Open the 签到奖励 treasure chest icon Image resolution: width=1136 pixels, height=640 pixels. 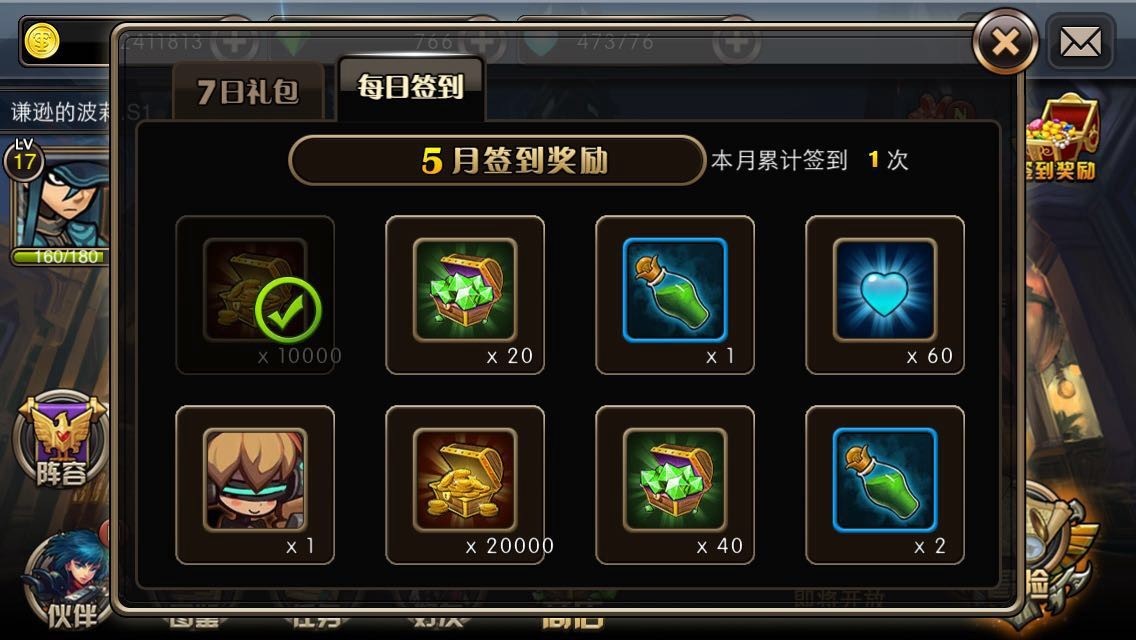[1061, 138]
